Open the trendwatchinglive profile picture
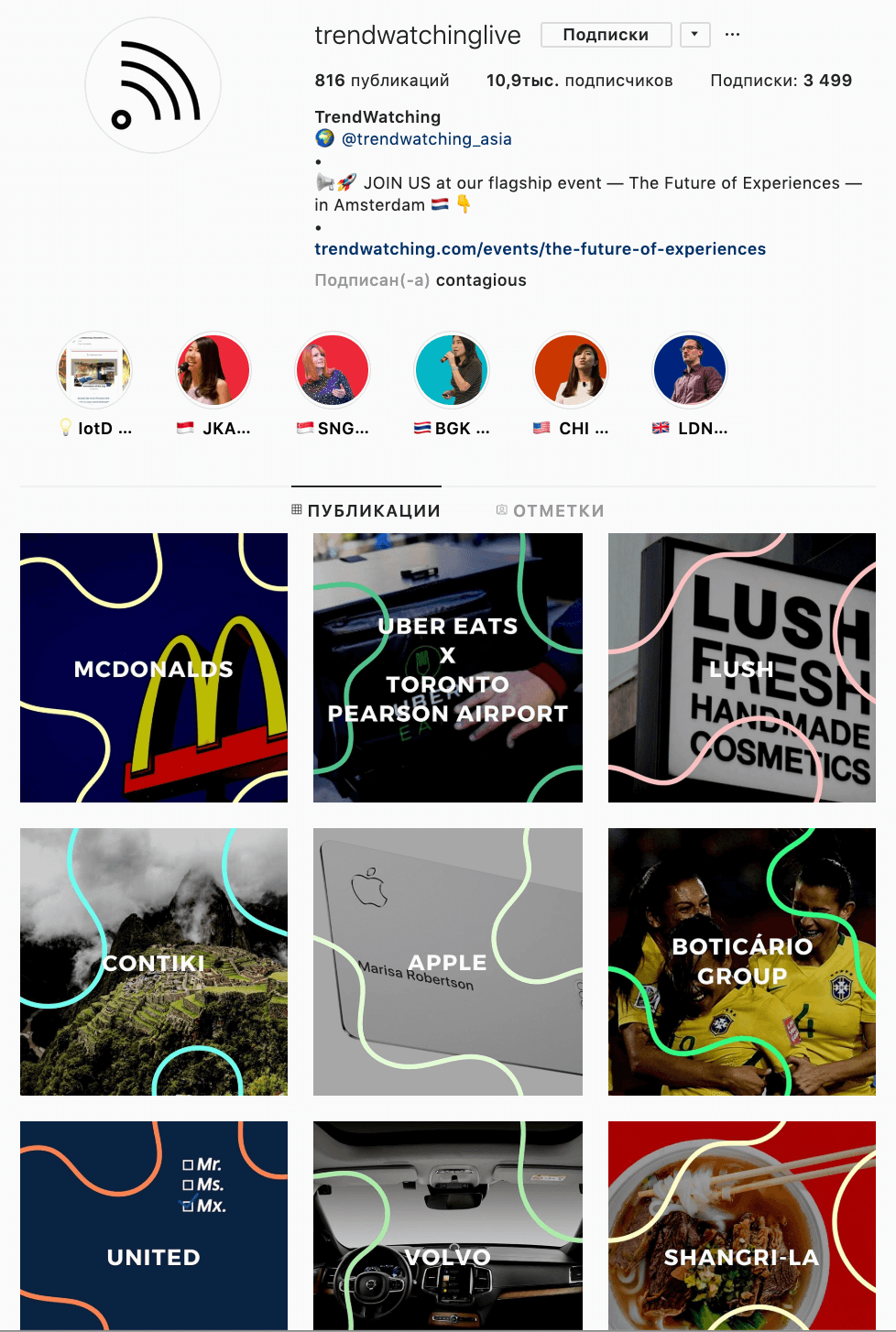Image resolution: width=896 pixels, height=1332 pixels. [x=153, y=85]
